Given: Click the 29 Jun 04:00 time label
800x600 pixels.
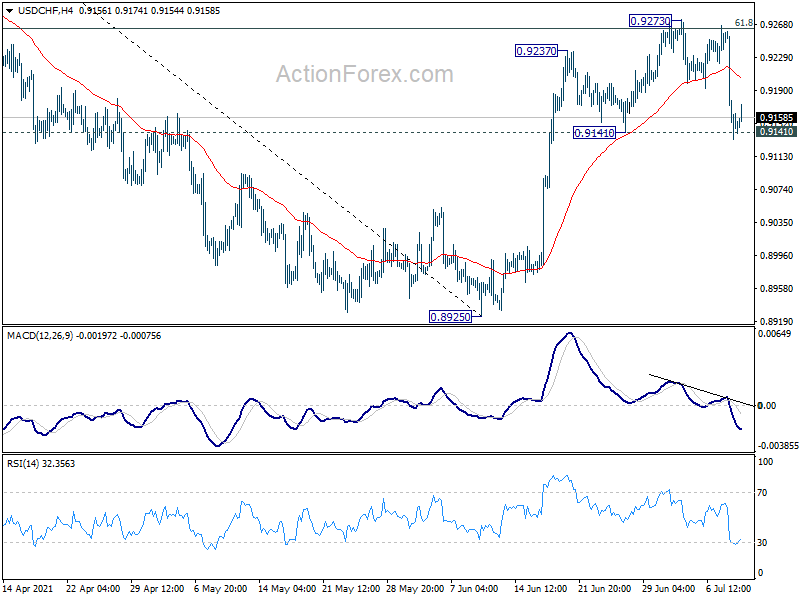Looking at the screenshot, I should tap(668, 588).
